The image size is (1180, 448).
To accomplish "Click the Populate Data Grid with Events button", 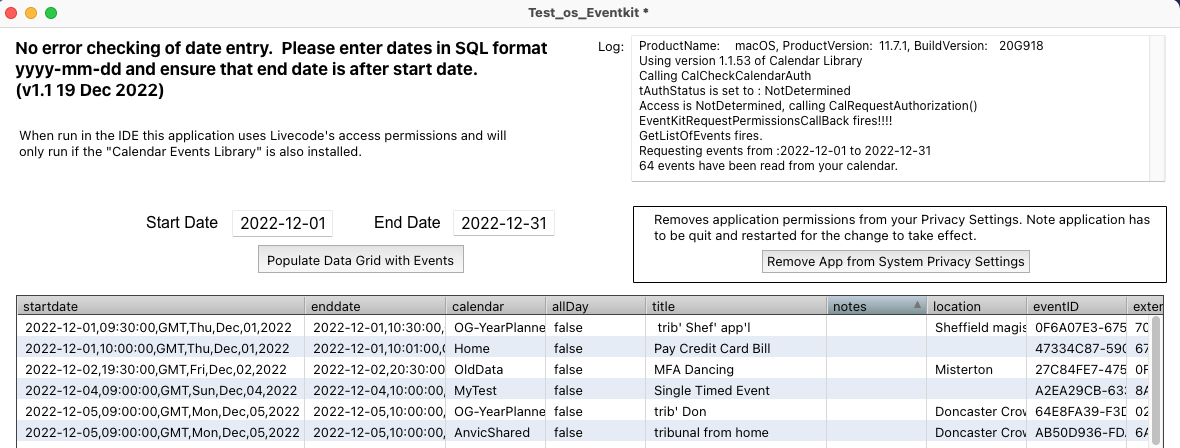I will coord(360,260).
